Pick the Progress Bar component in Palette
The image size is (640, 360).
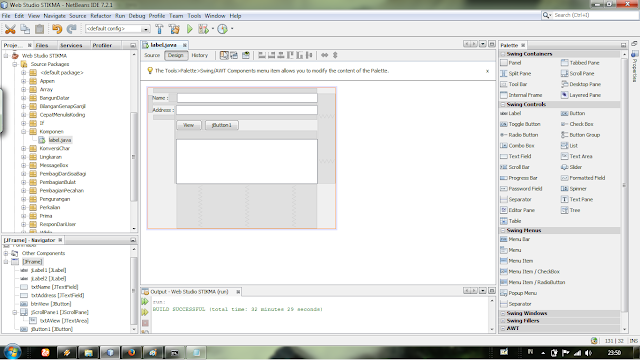coord(519,178)
